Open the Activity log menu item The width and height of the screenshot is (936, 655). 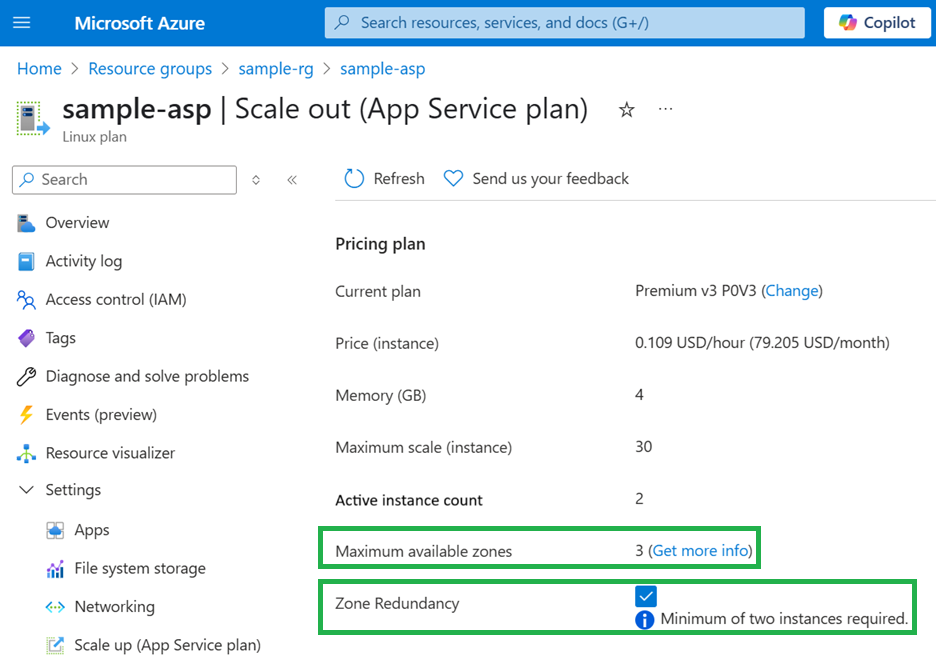point(84,261)
